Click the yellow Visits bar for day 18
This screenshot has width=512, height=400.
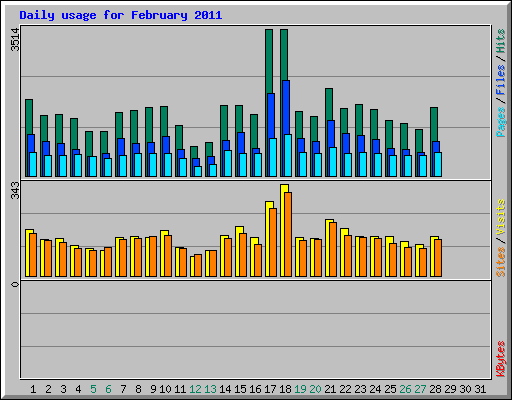pos(283,230)
